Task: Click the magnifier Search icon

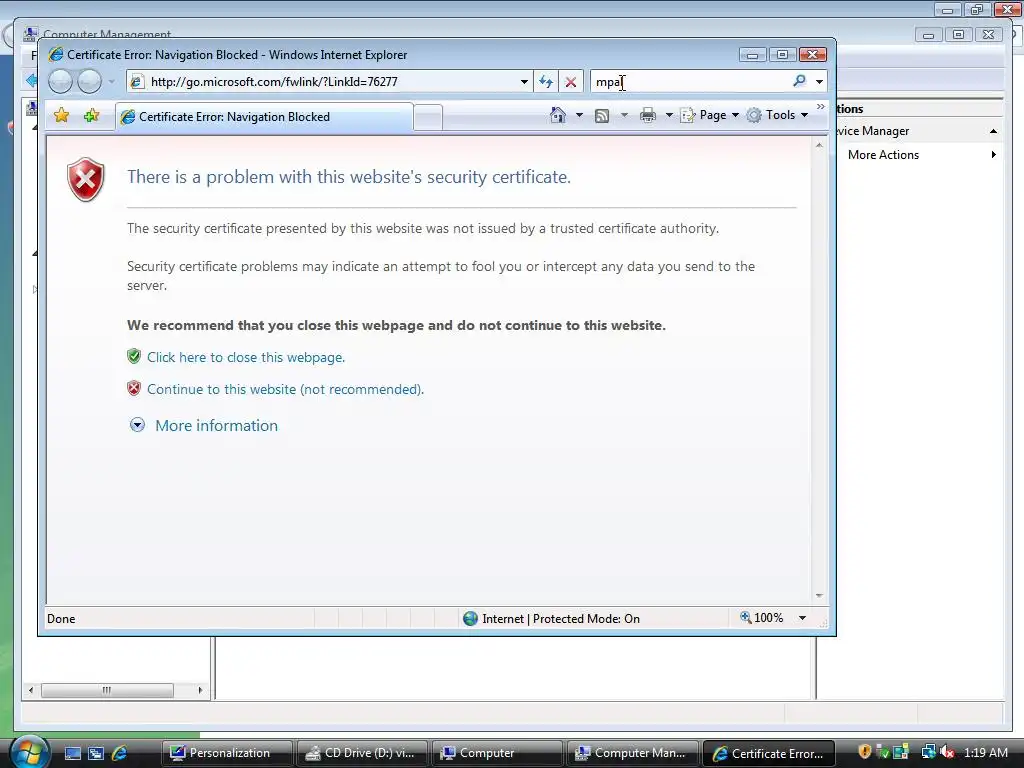Action: click(x=799, y=81)
